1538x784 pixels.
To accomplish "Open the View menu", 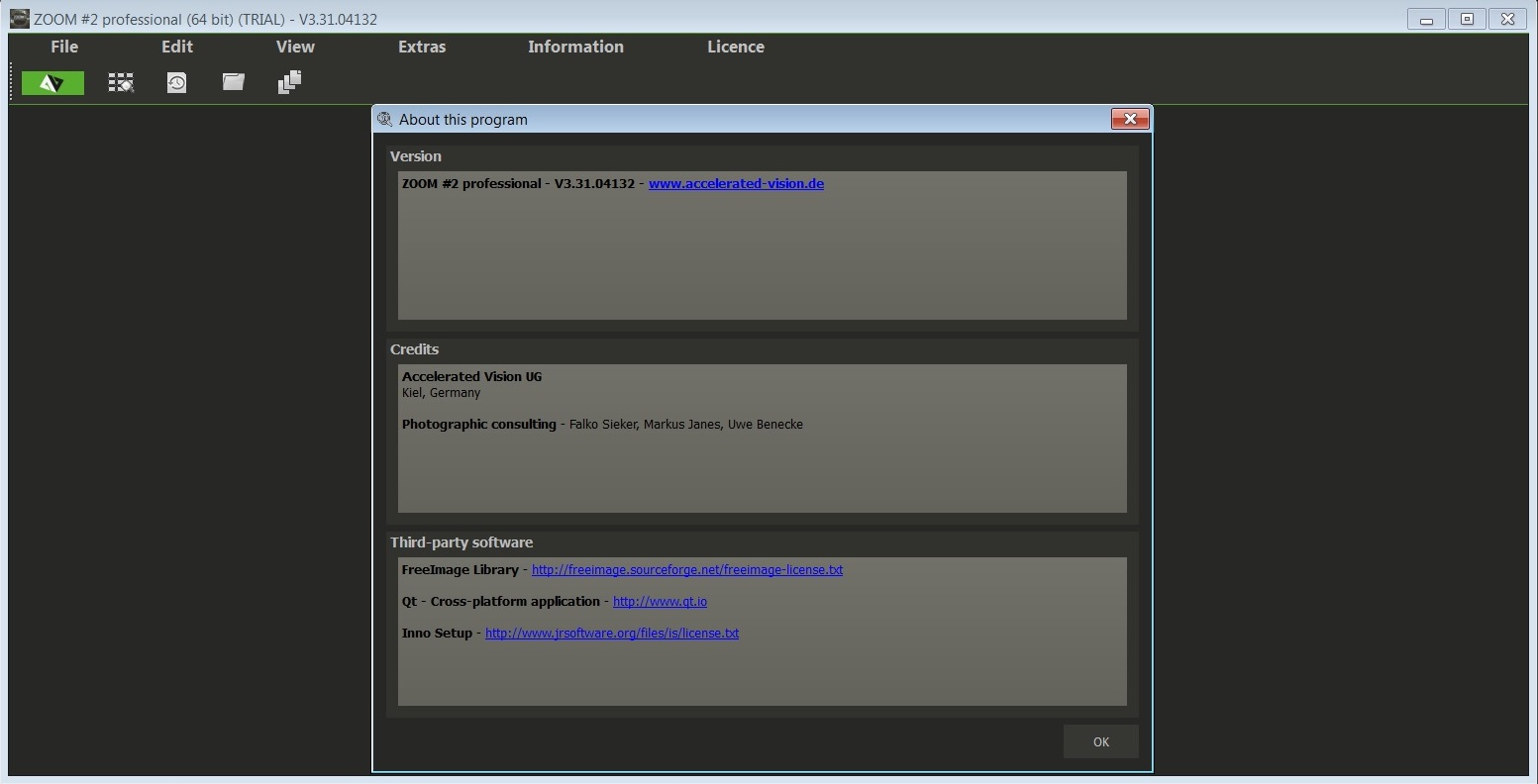I will pyautogui.click(x=295, y=47).
